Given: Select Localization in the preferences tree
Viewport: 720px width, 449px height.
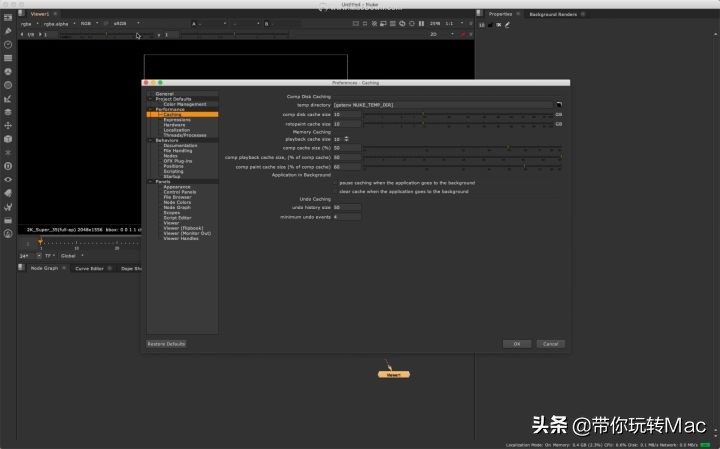Looking at the screenshot, I should 177,130.
